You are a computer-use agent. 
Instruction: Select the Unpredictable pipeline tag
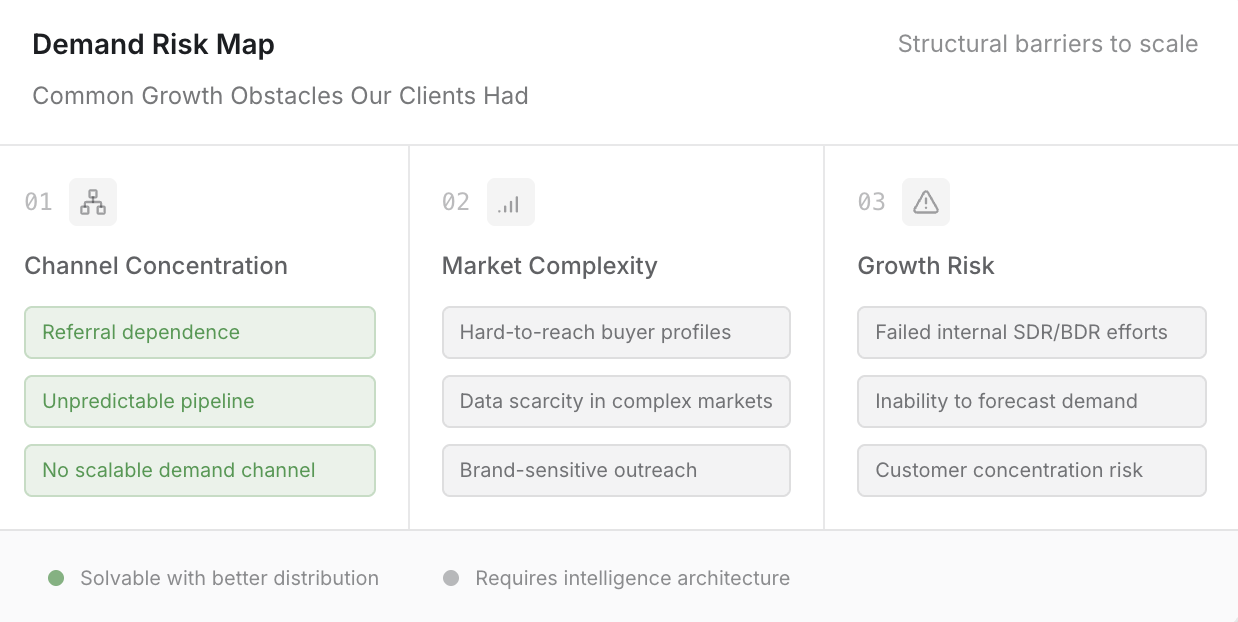[x=200, y=401]
